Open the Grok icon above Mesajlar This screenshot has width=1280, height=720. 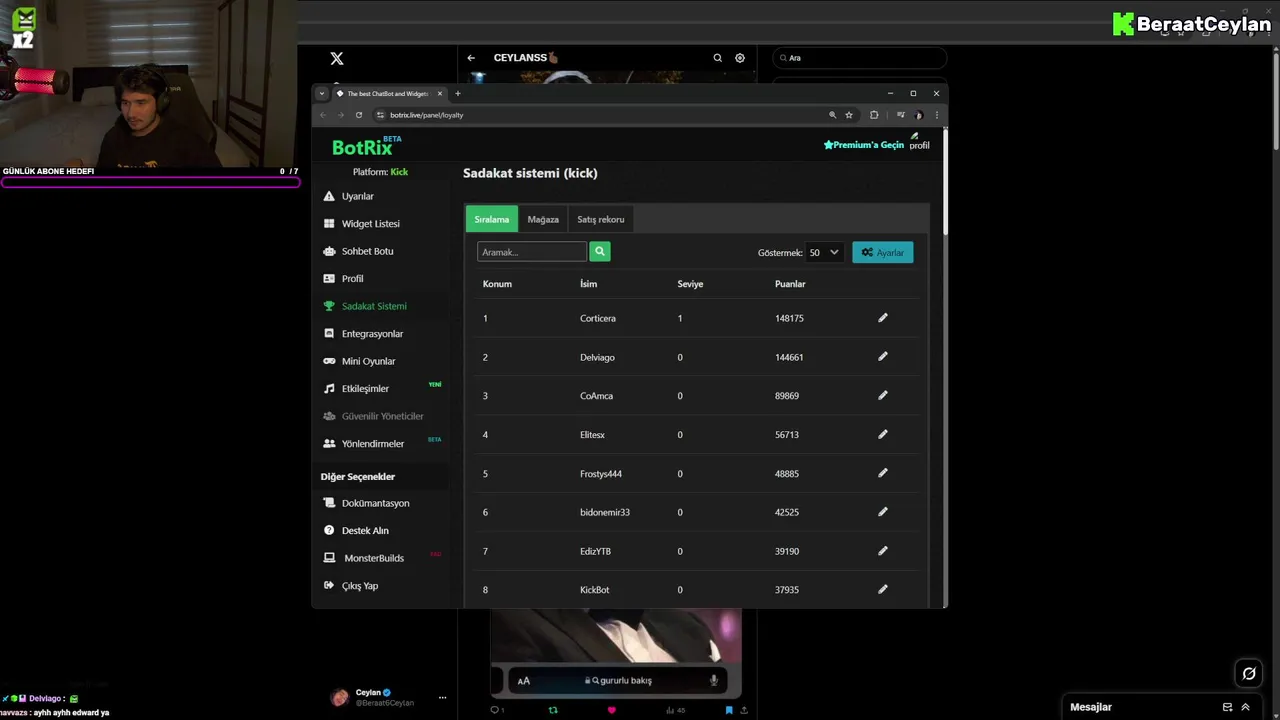pyautogui.click(x=1249, y=673)
